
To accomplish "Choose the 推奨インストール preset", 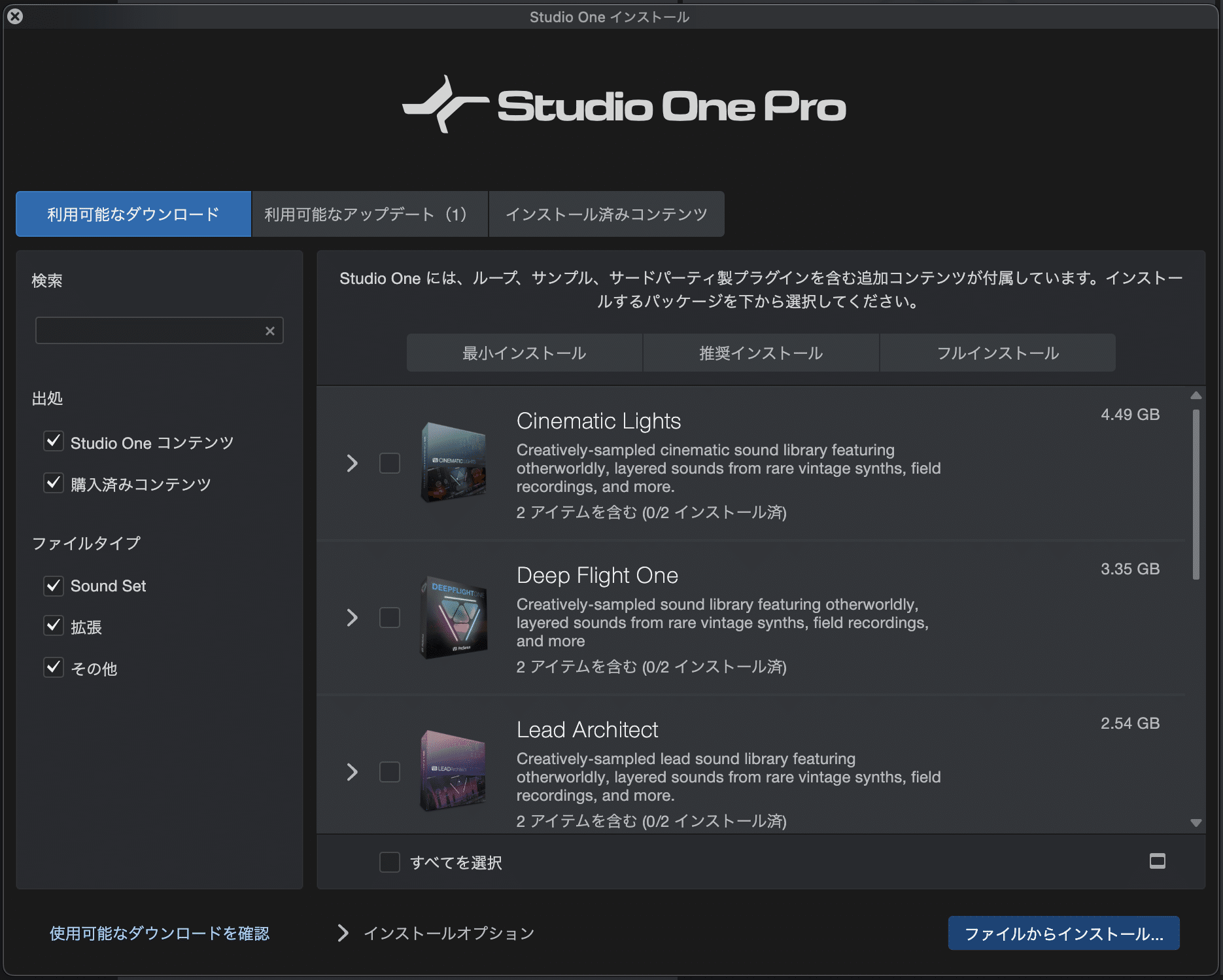I will pos(761,353).
